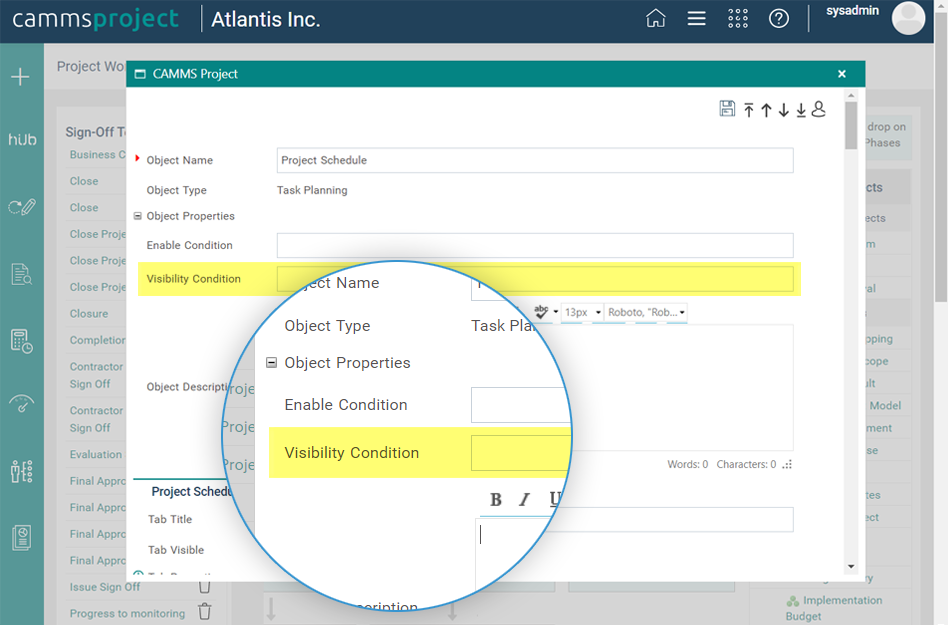The height and width of the screenshot is (625, 948).
Task: Open the Roboto font family dropdown
Action: 646,312
